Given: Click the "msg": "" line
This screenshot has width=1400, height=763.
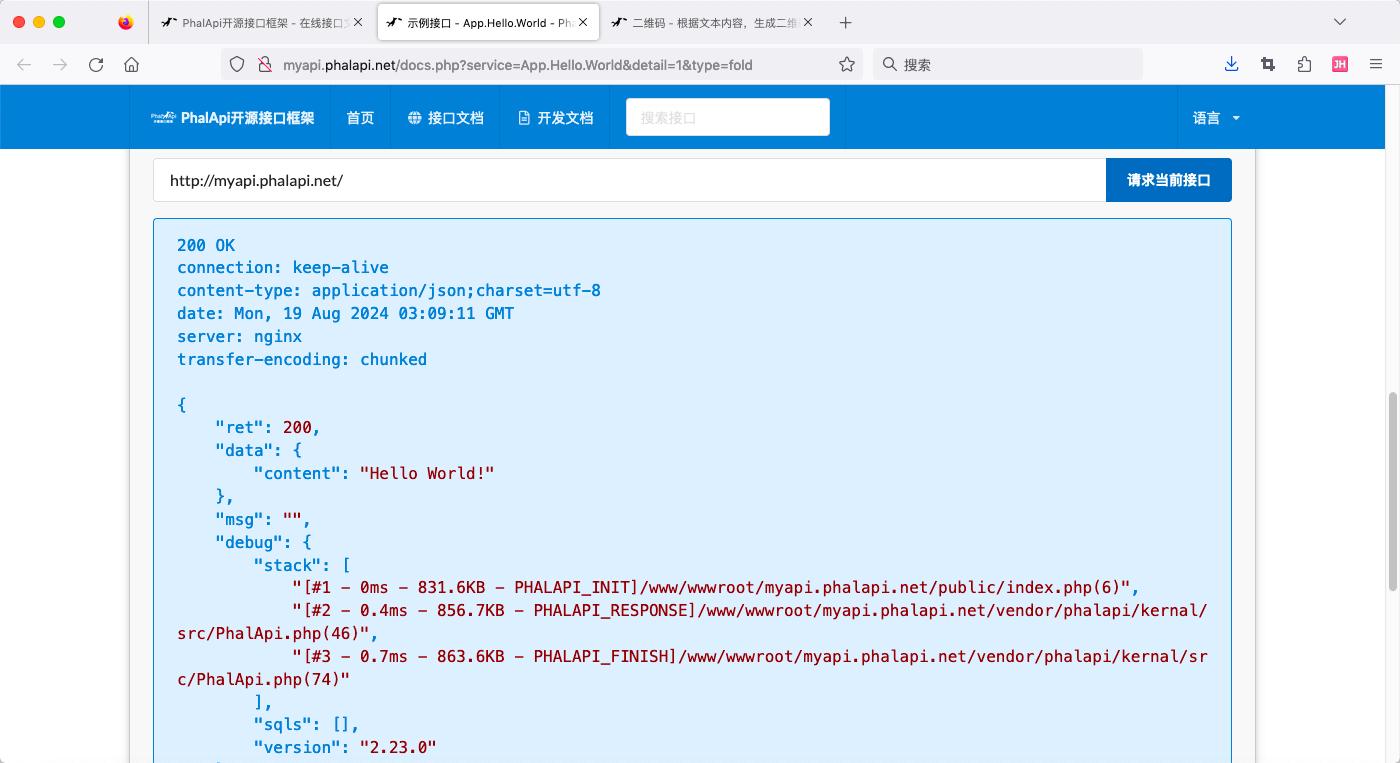Looking at the screenshot, I should (x=263, y=520).
